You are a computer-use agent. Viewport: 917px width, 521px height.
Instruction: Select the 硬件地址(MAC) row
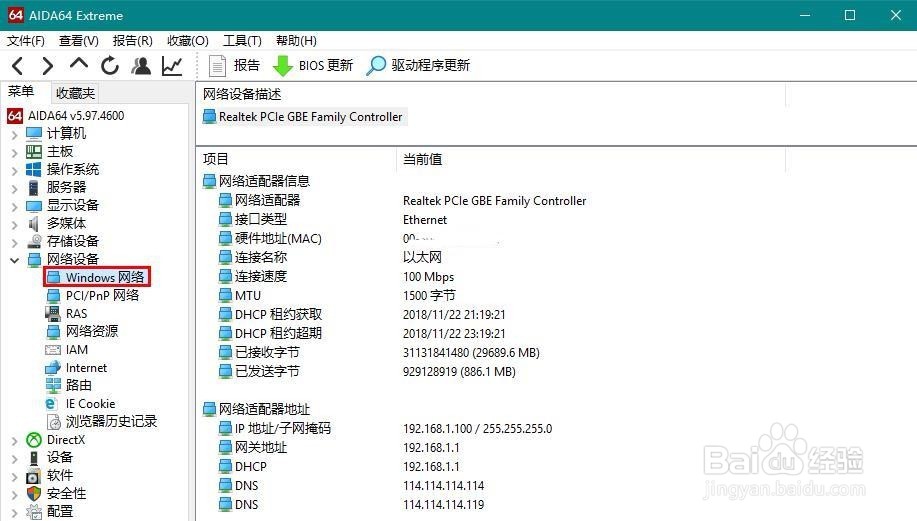click(270, 239)
